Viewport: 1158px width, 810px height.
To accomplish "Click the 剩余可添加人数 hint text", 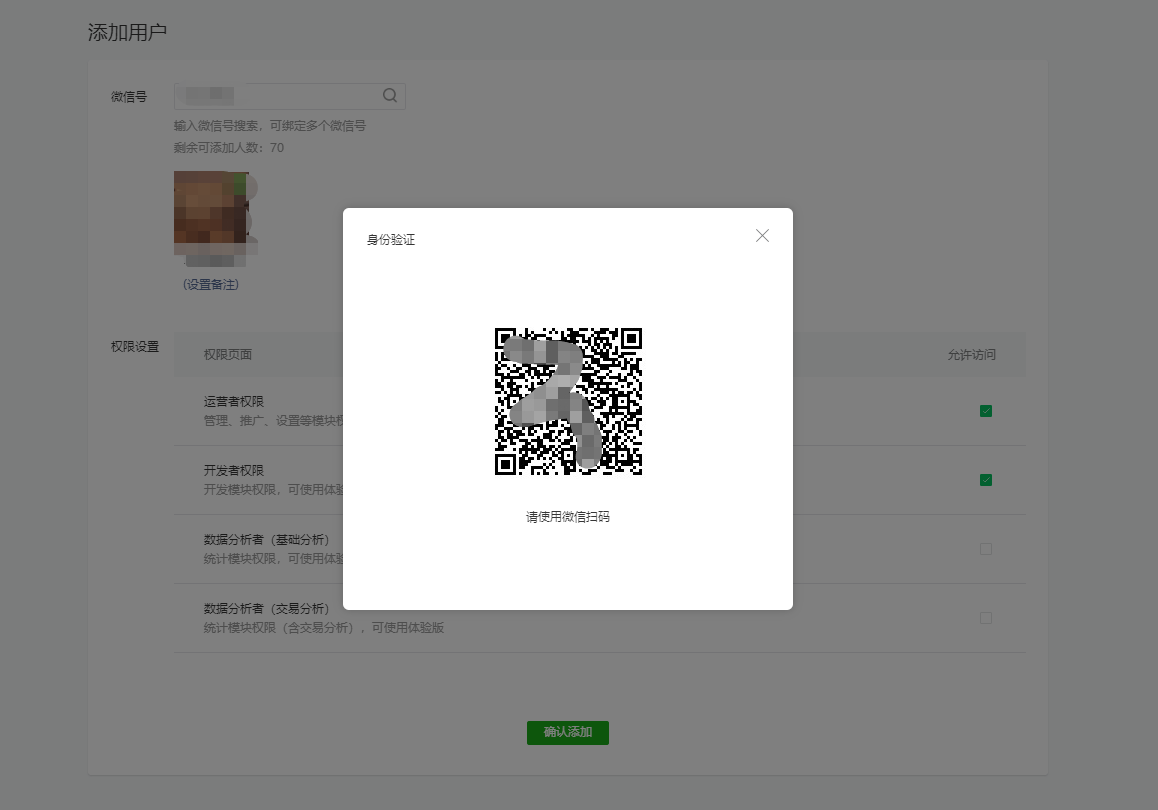I will [x=229, y=148].
